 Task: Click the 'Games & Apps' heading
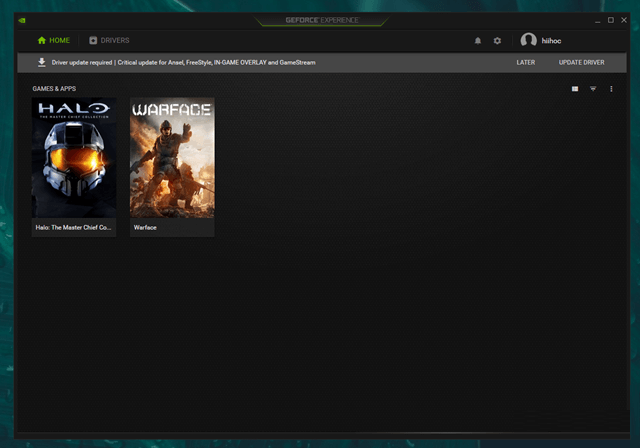coord(54,89)
